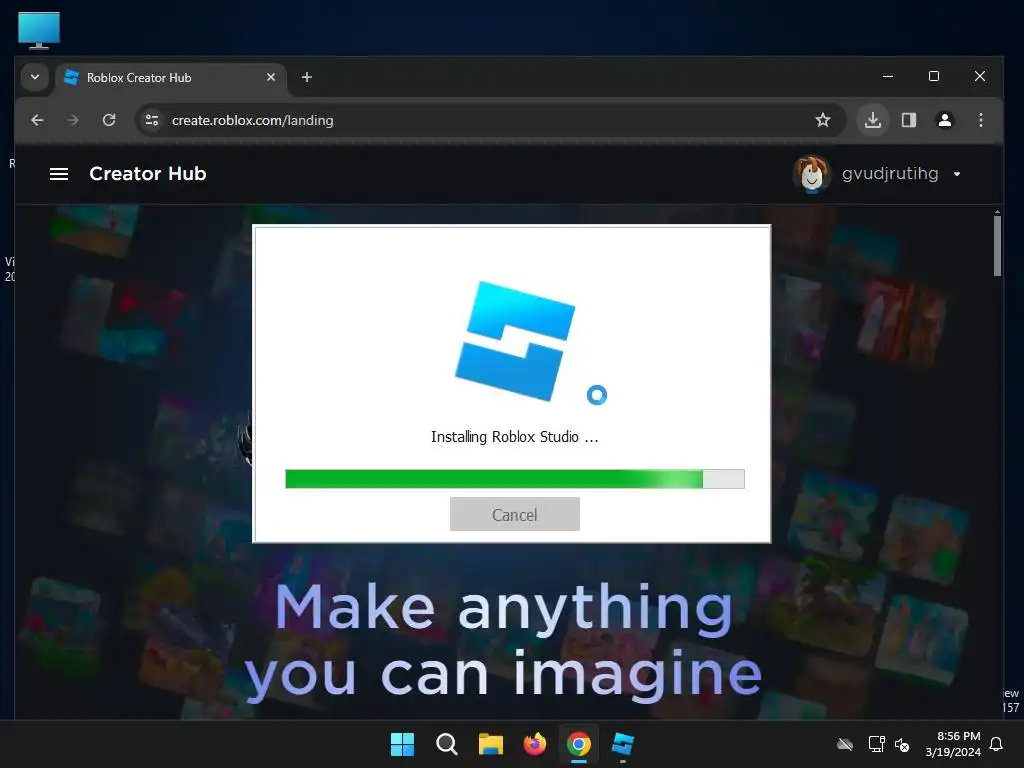Screen dimensions: 1024x768
Task: Click the Roblox avatar picture of gvudjrutihg
Action: pos(811,174)
